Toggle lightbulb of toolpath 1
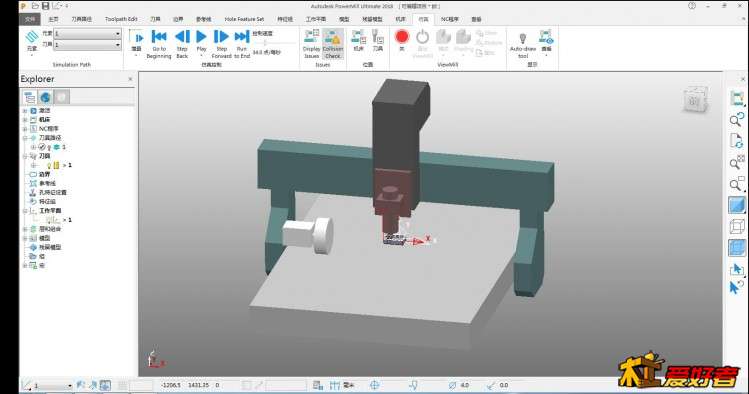Image resolution: width=749 pixels, height=394 pixels. pyautogui.click(x=49, y=148)
